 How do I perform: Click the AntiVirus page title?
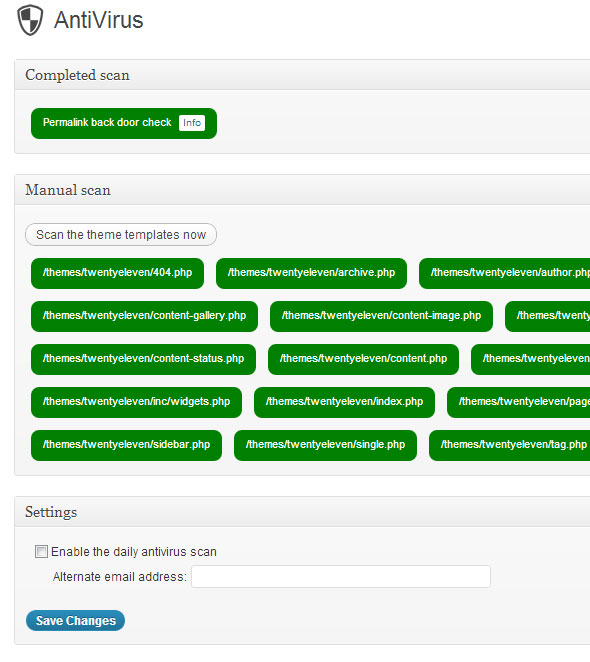pos(99,20)
